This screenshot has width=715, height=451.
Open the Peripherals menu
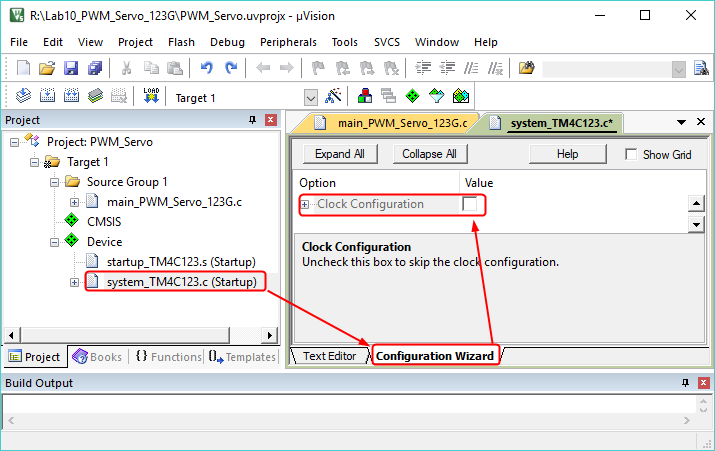click(288, 42)
